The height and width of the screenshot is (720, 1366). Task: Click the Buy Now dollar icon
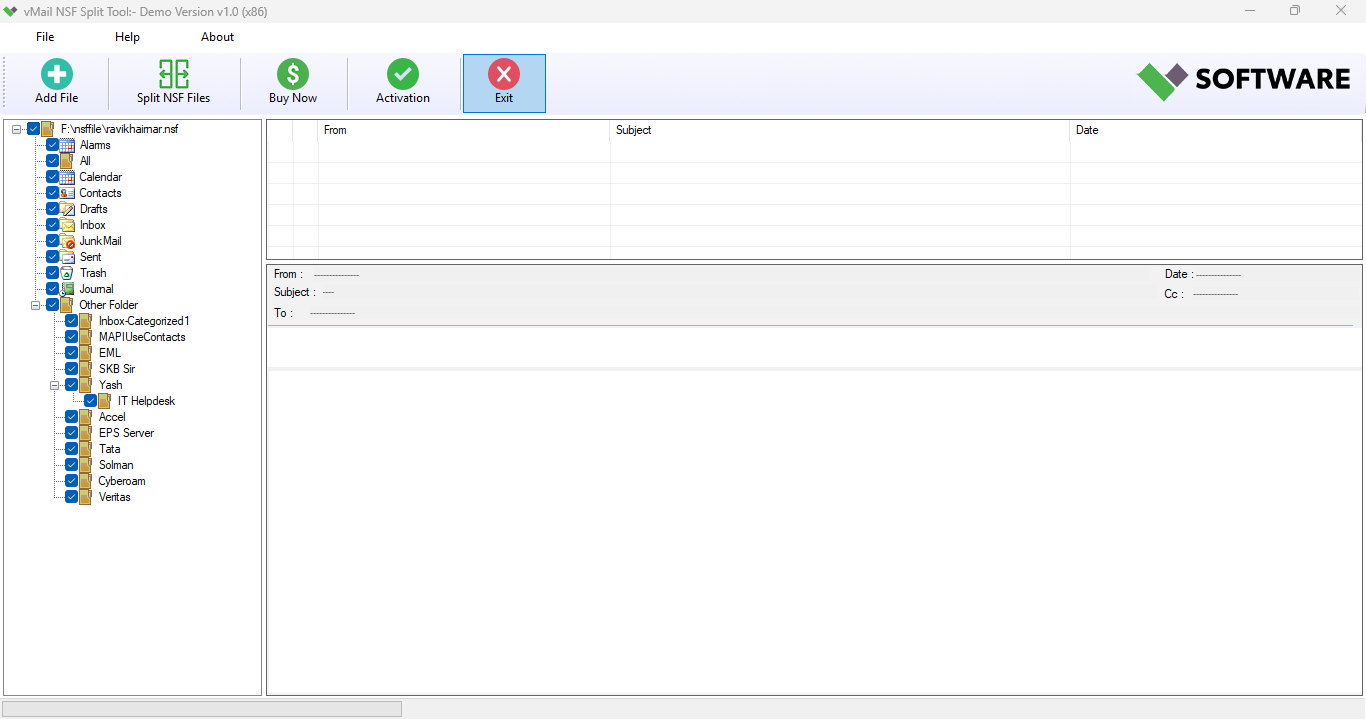[x=293, y=74]
